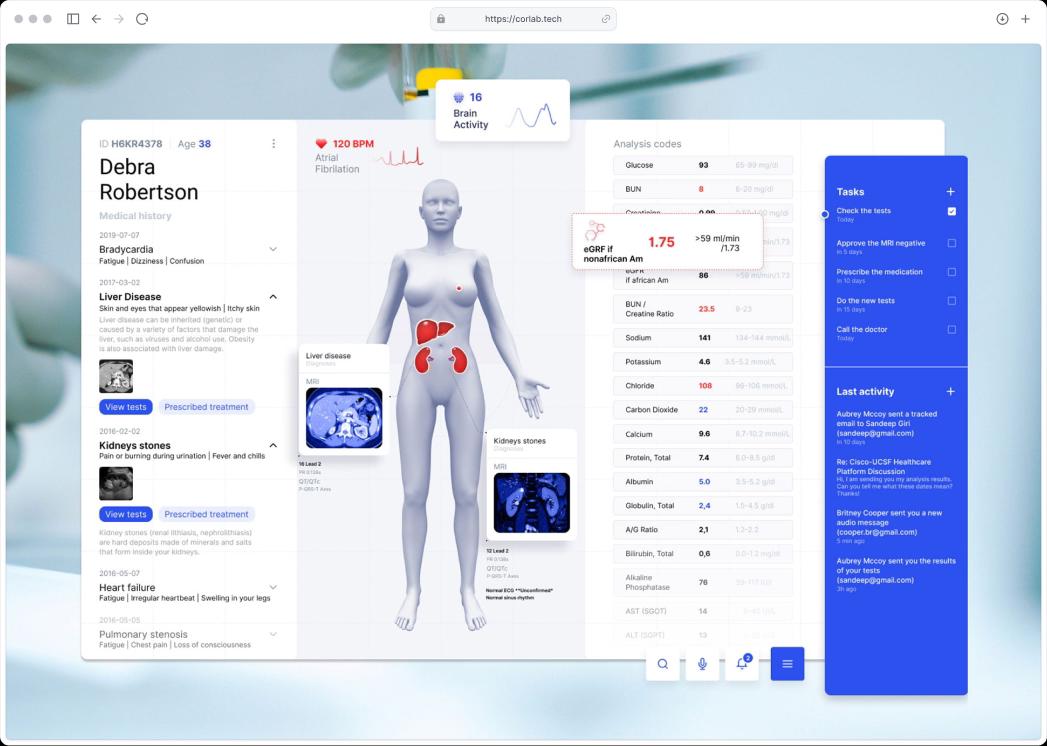Open Aubrey Mccoy test results activity
The height and width of the screenshot is (746, 1047).
coord(896,575)
